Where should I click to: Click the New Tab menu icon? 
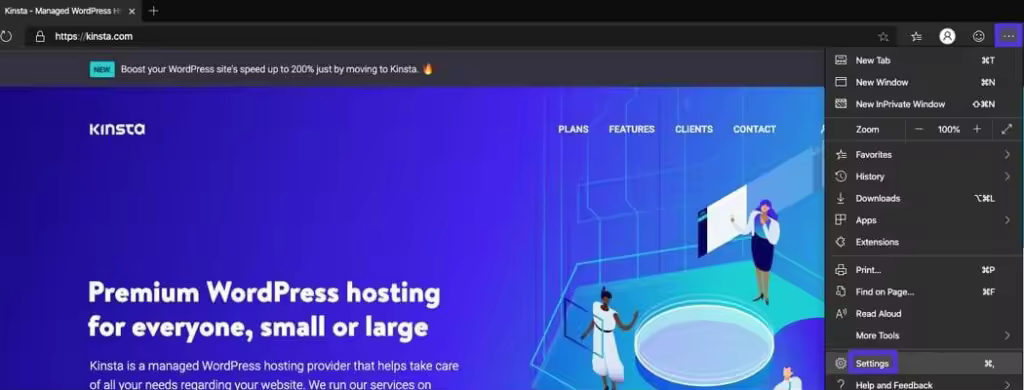pyautogui.click(x=841, y=60)
